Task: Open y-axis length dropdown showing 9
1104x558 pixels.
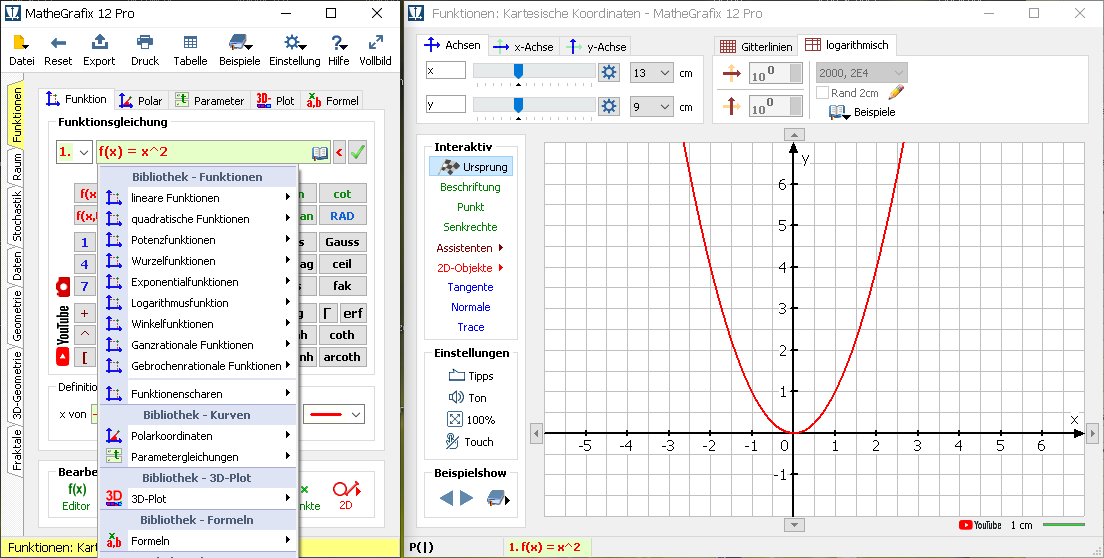Action: [653, 107]
